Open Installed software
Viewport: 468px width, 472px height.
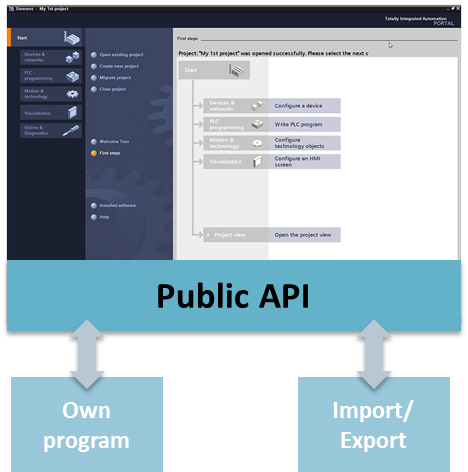tap(118, 206)
